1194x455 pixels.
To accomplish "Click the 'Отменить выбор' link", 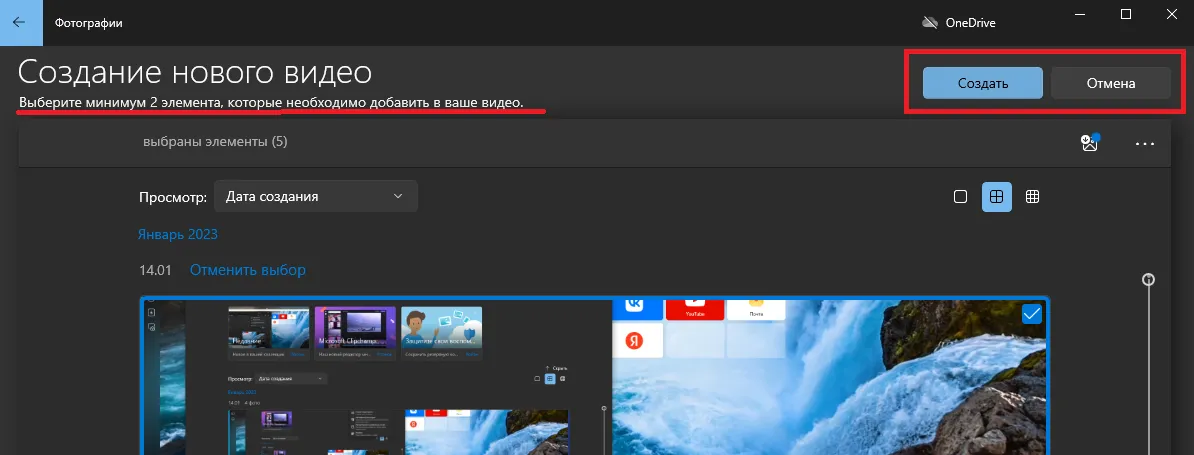I will point(247,270).
